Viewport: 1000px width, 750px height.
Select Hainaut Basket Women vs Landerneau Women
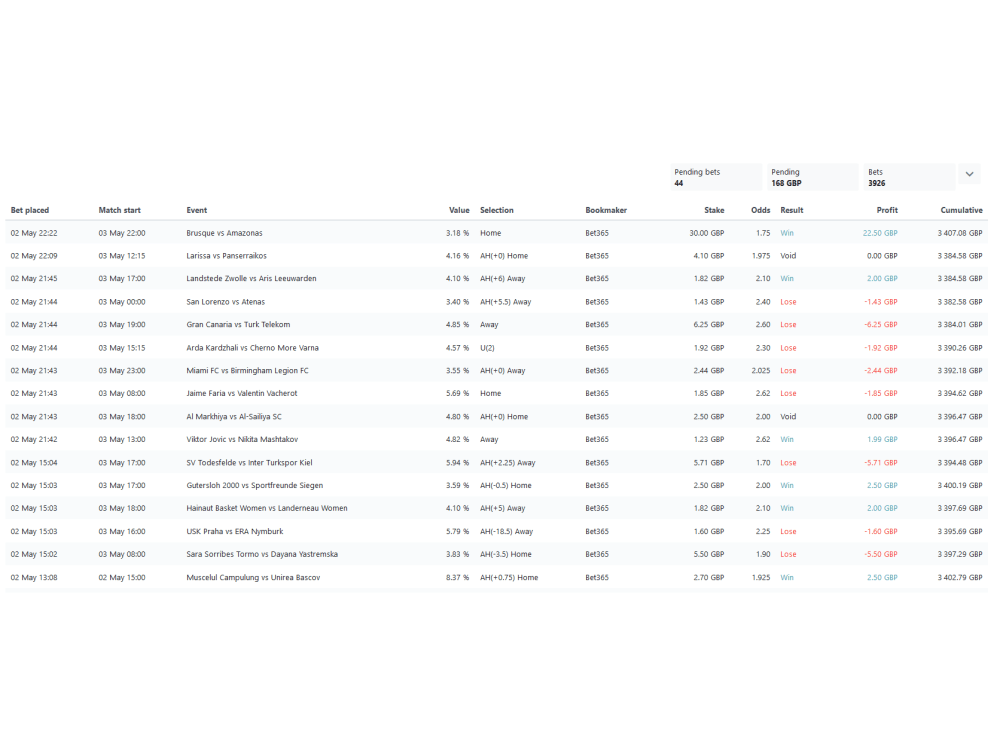pyautogui.click(x=267, y=508)
